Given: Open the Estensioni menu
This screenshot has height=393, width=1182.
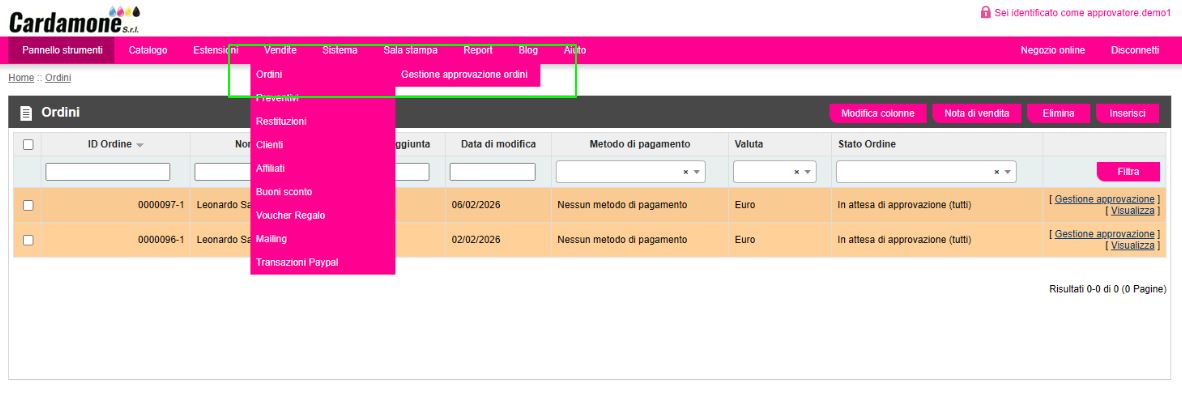Looking at the screenshot, I should (x=216, y=51).
